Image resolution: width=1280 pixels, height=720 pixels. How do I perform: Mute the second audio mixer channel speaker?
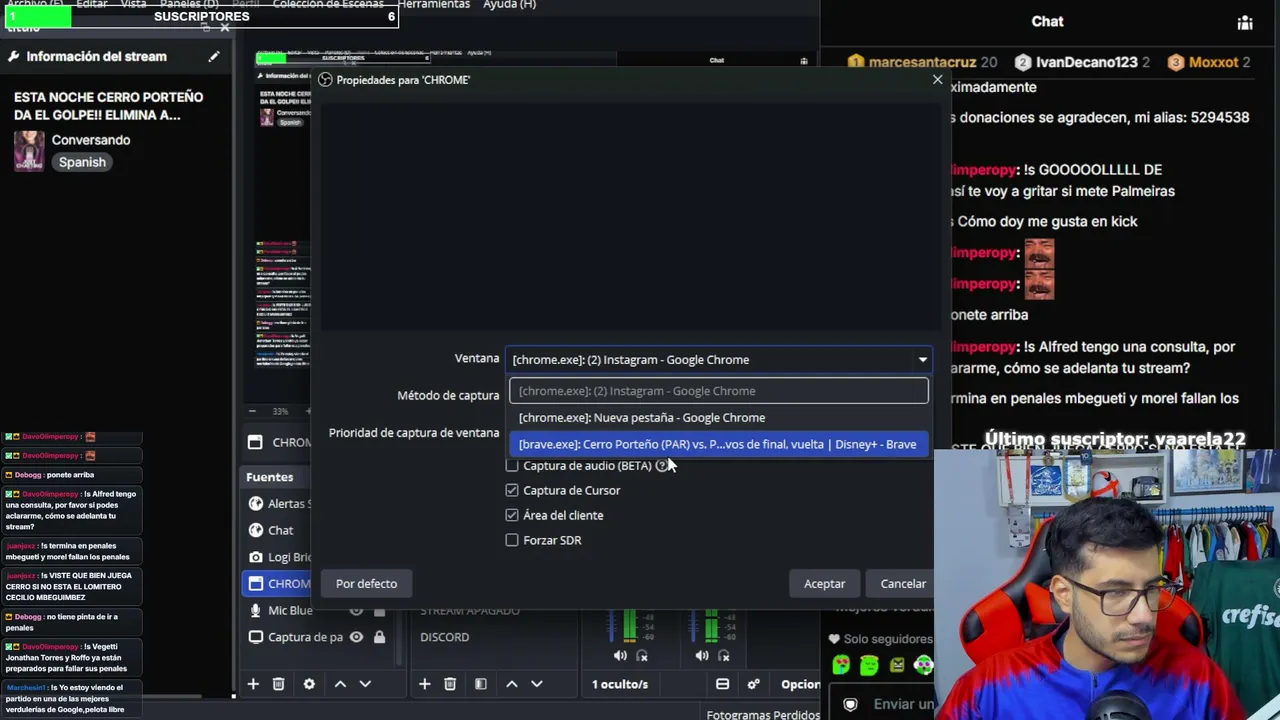702,656
